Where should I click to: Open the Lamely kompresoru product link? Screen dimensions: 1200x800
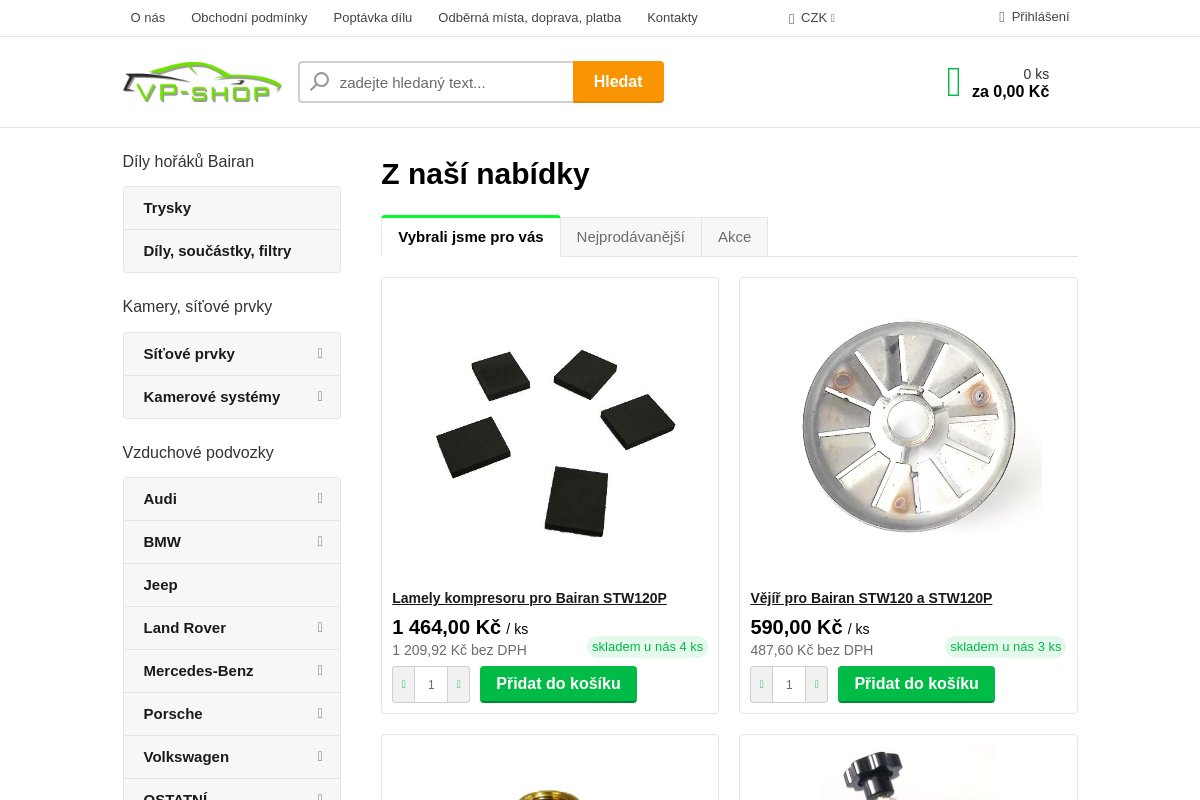click(529, 598)
